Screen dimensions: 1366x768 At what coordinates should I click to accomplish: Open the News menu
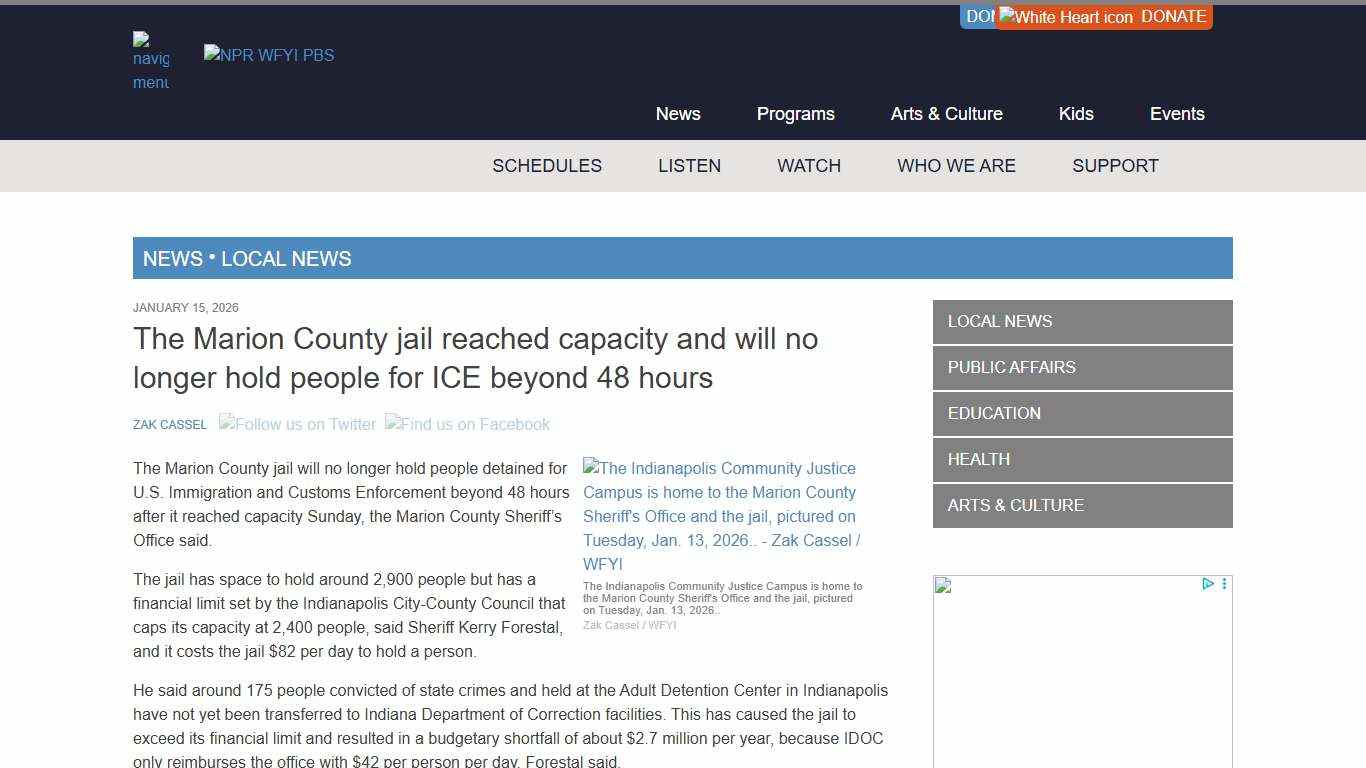coord(678,114)
